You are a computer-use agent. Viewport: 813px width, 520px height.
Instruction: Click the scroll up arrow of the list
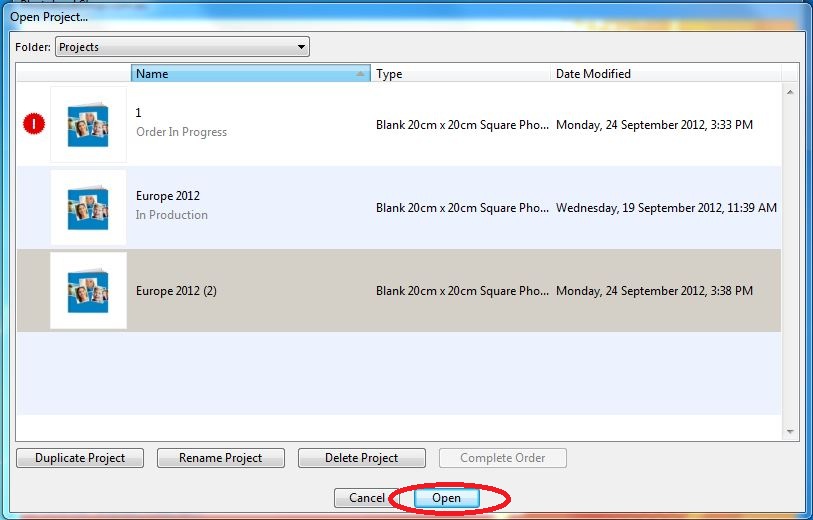tap(790, 92)
